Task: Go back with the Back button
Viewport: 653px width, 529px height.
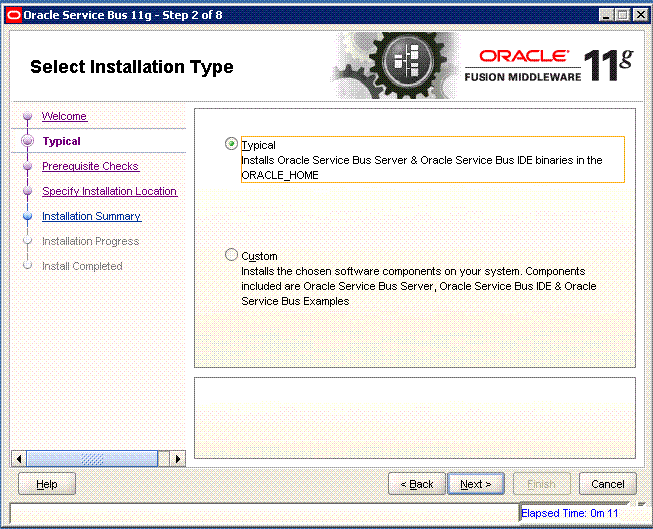Action: (417, 484)
